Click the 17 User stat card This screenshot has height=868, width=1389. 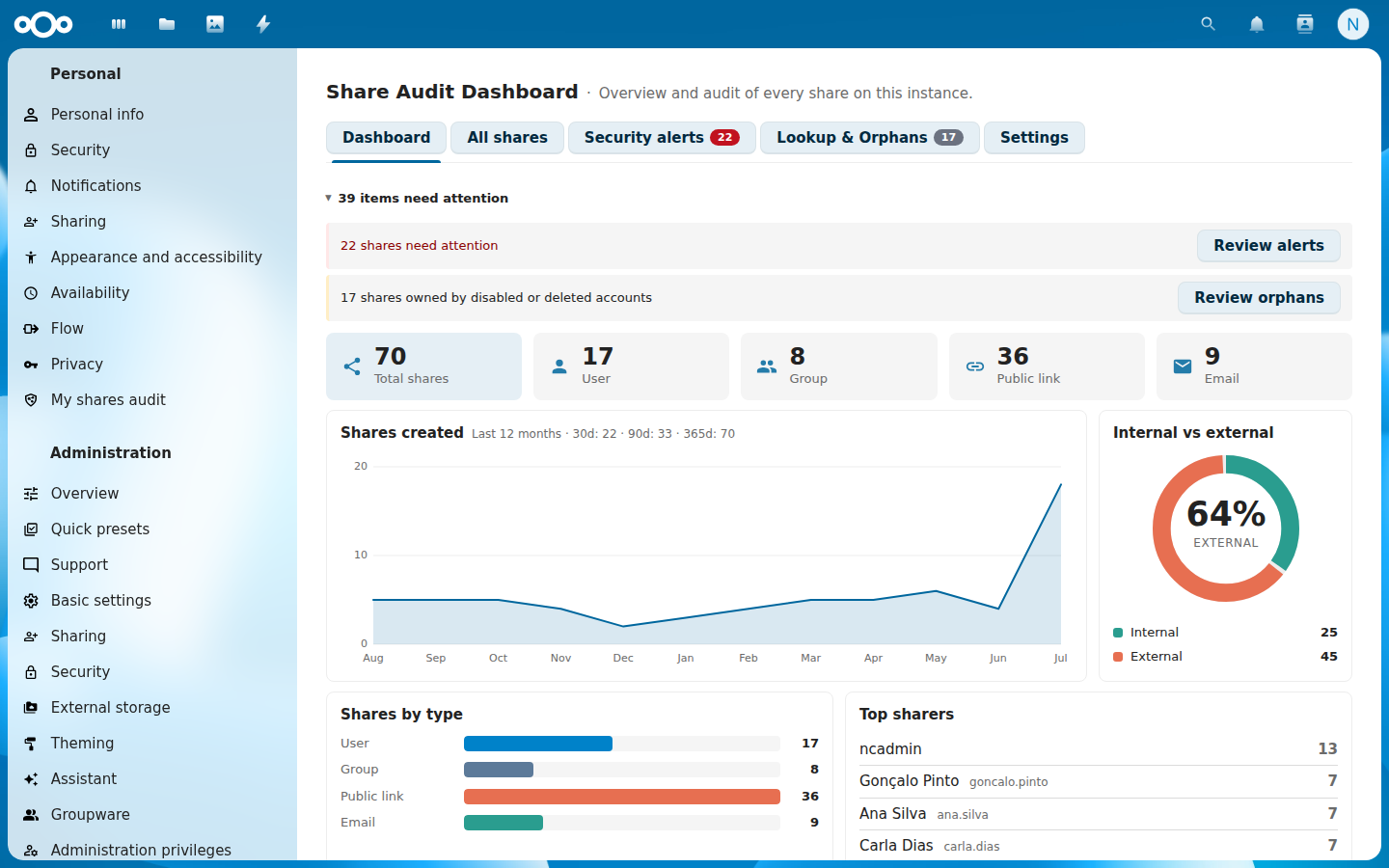point(631,366)
